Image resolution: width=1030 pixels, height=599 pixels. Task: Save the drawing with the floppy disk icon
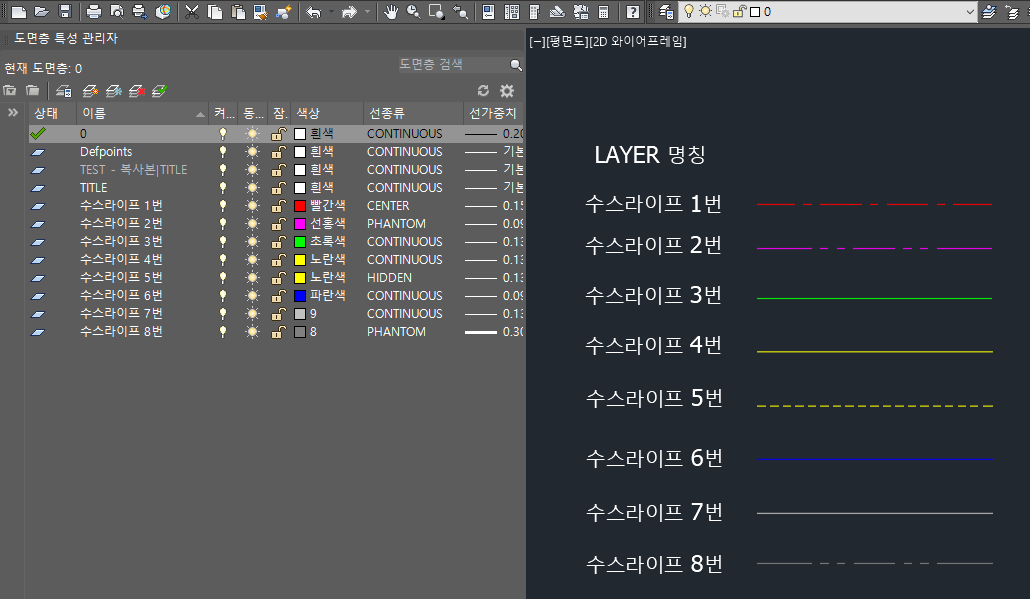[64, 11]
